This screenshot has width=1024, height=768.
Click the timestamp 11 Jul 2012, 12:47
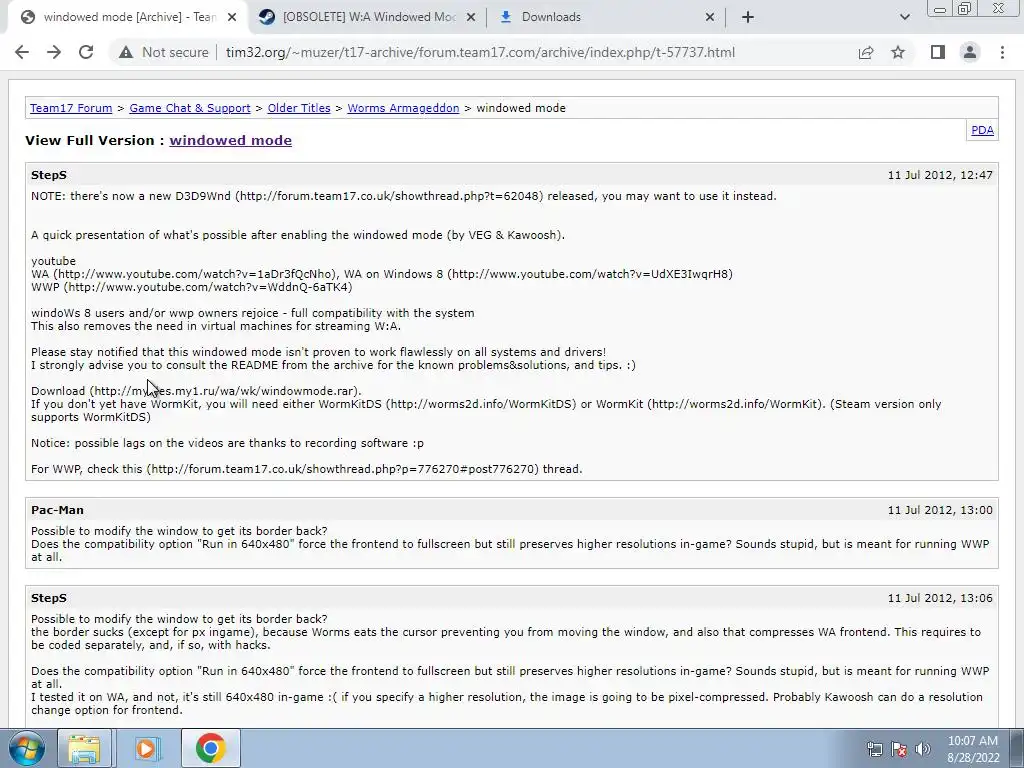[940, 175]
